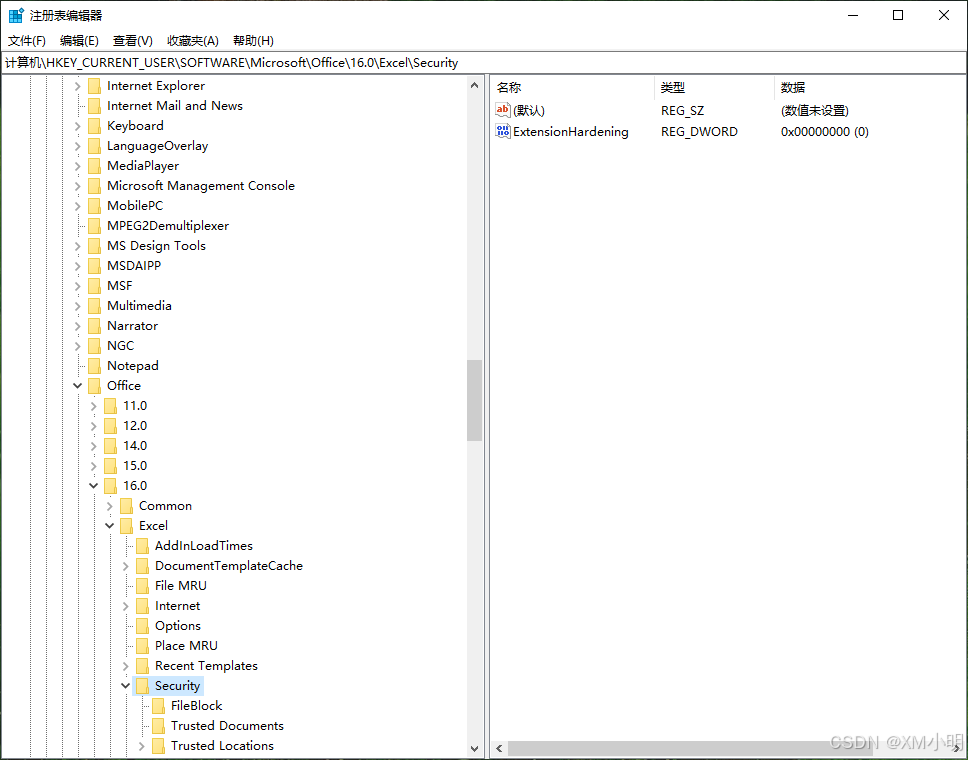The width and height of the screenshot is (968, 760).
Task: Expand the NGC key
Action: tap(78, 346)
